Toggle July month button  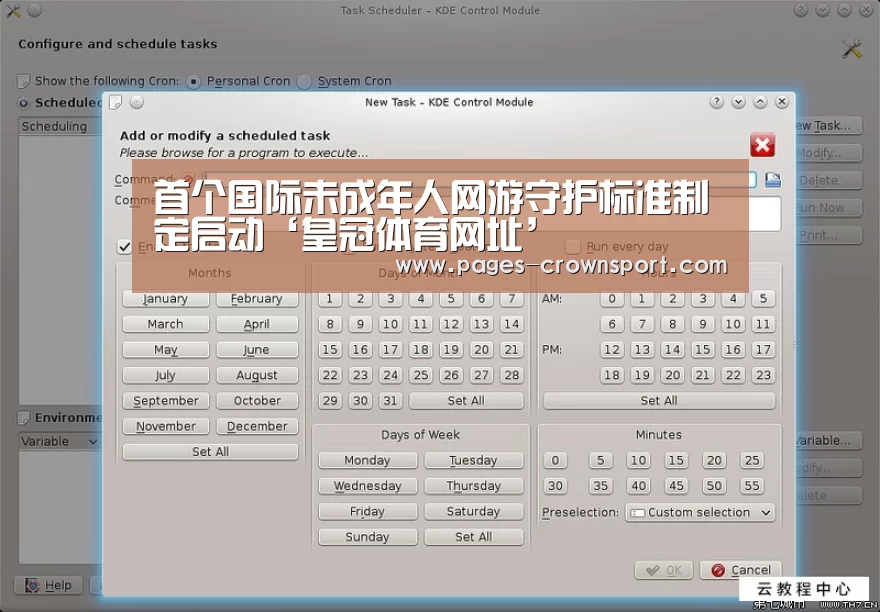tap(166, 375)
